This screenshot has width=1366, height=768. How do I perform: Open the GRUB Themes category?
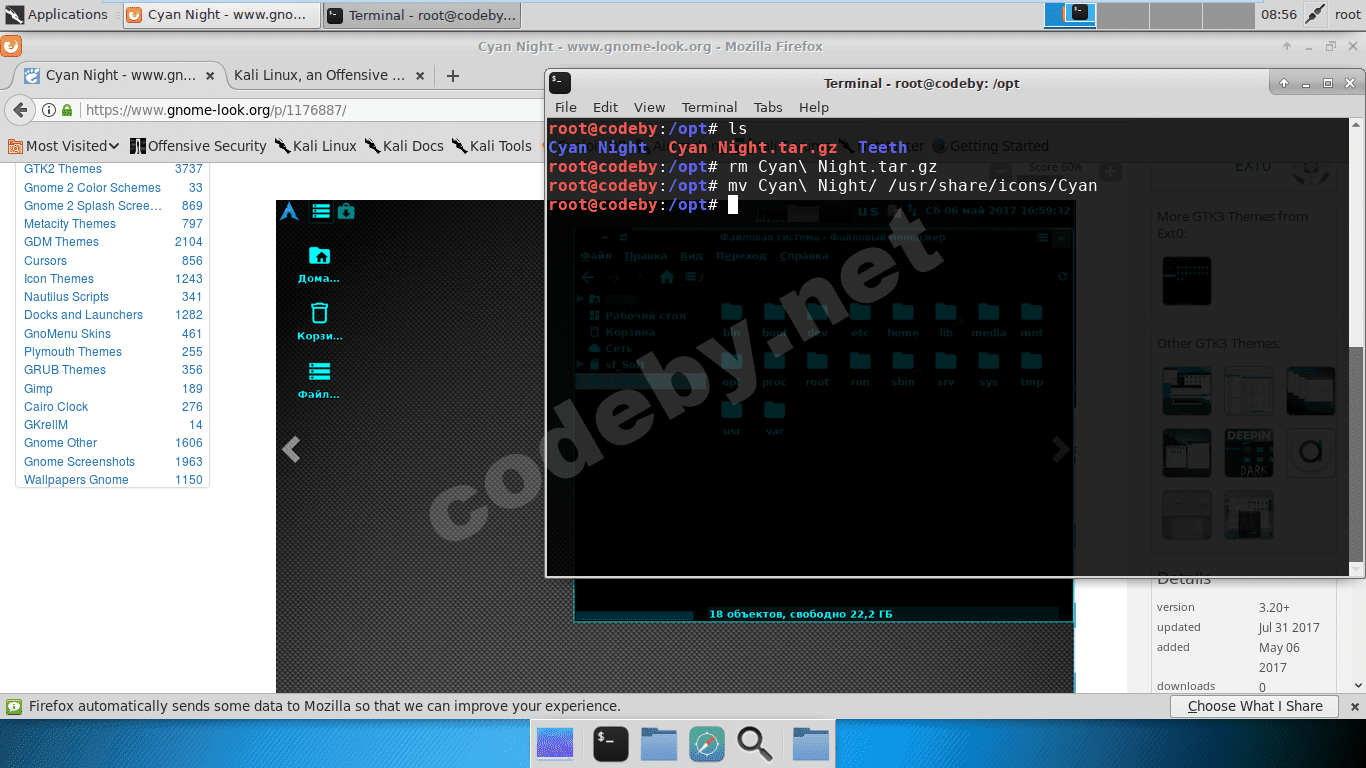pos(65,370)
